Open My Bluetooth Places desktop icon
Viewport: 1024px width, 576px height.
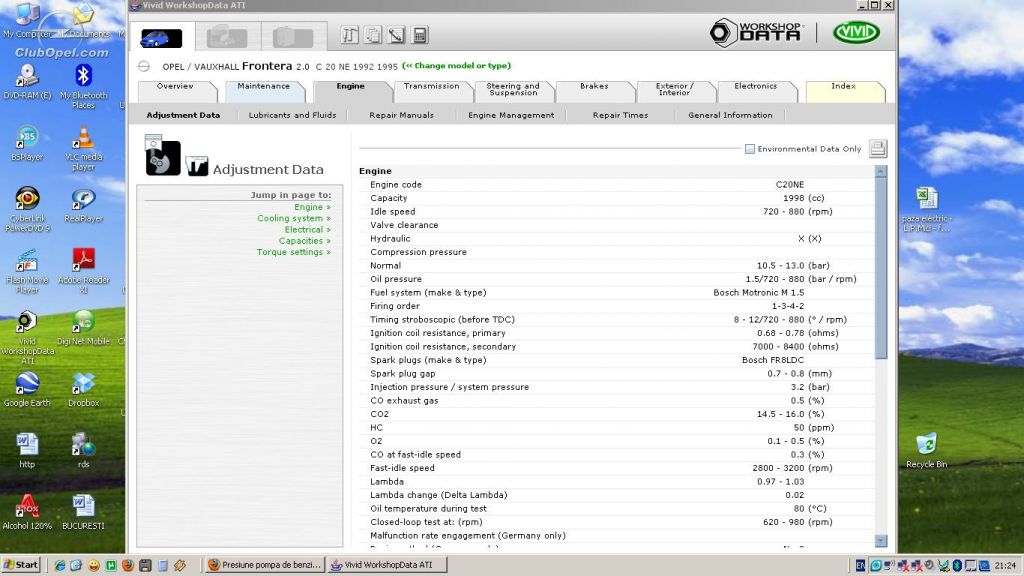point(83,86)
